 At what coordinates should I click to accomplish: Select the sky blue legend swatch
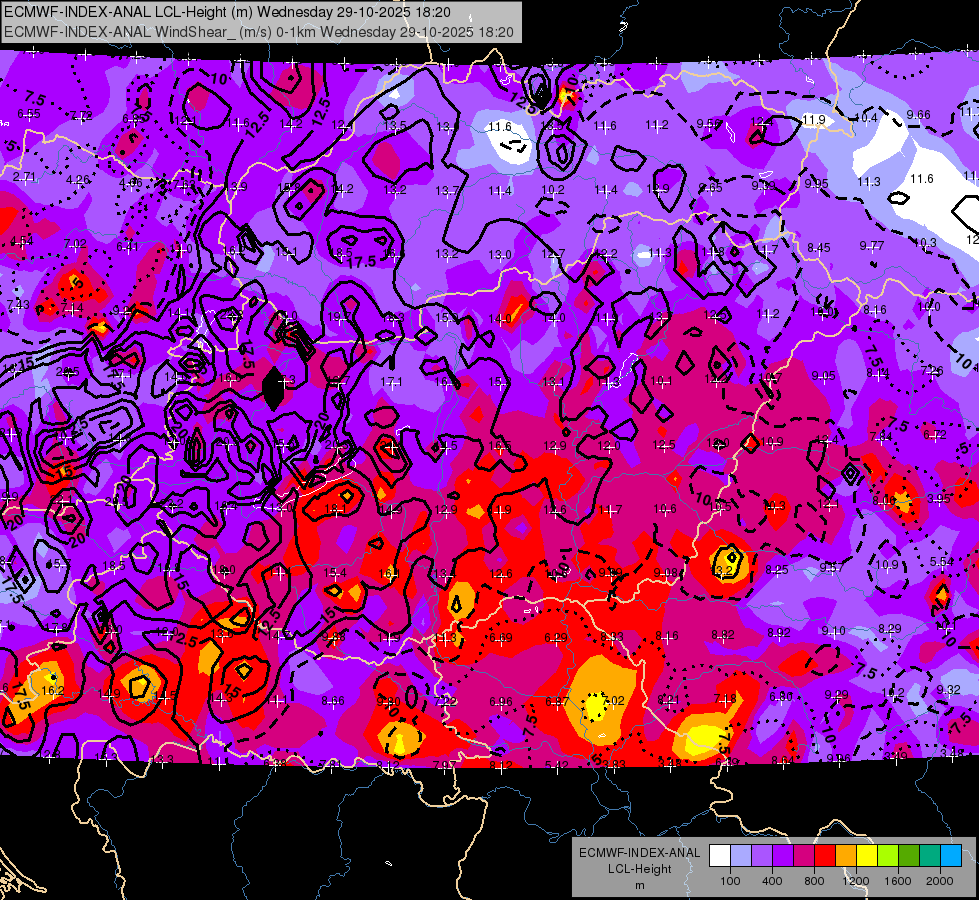click(x=952, y=856)
